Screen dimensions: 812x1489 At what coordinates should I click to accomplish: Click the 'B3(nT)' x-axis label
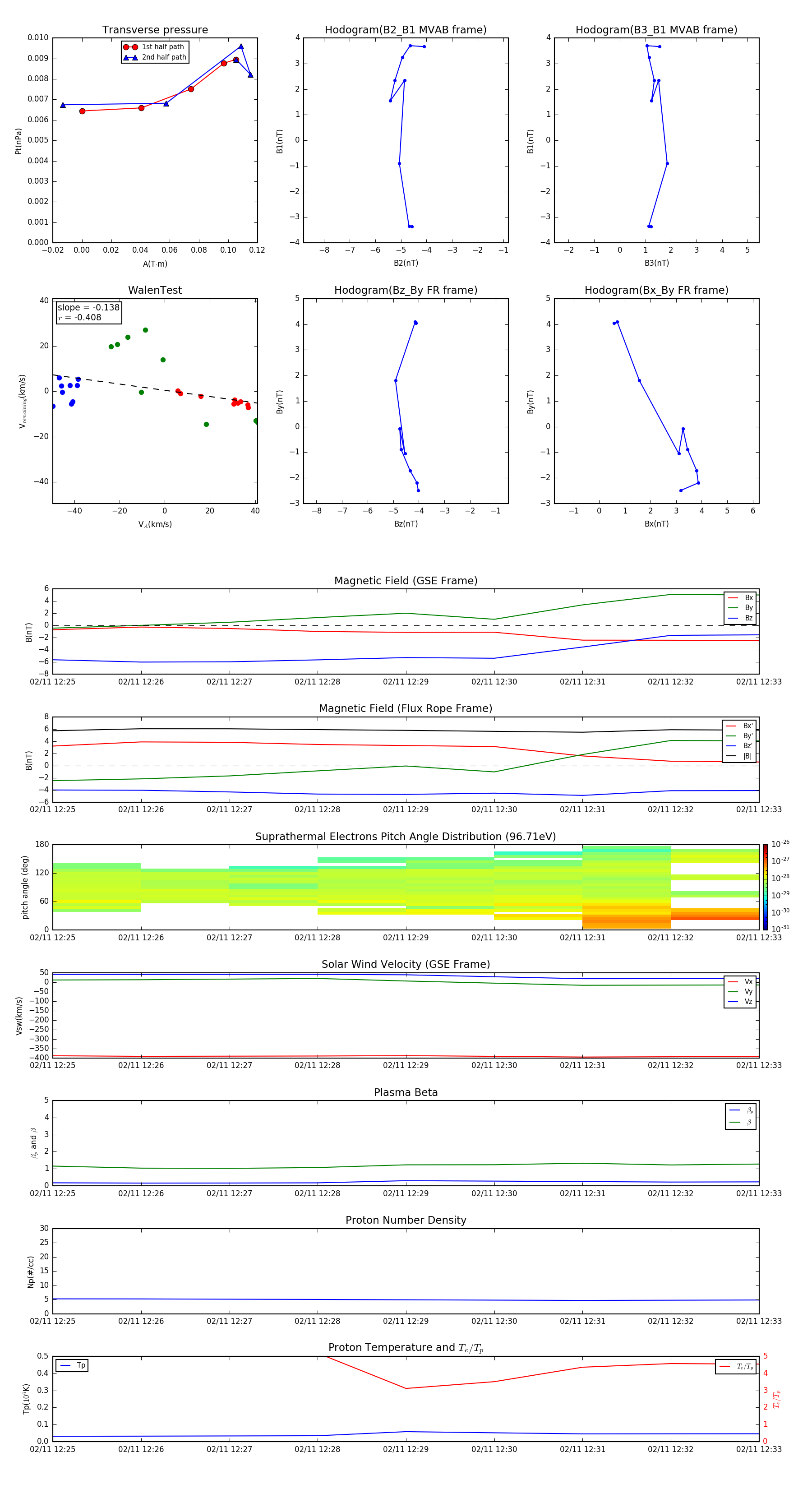[656, 263]
